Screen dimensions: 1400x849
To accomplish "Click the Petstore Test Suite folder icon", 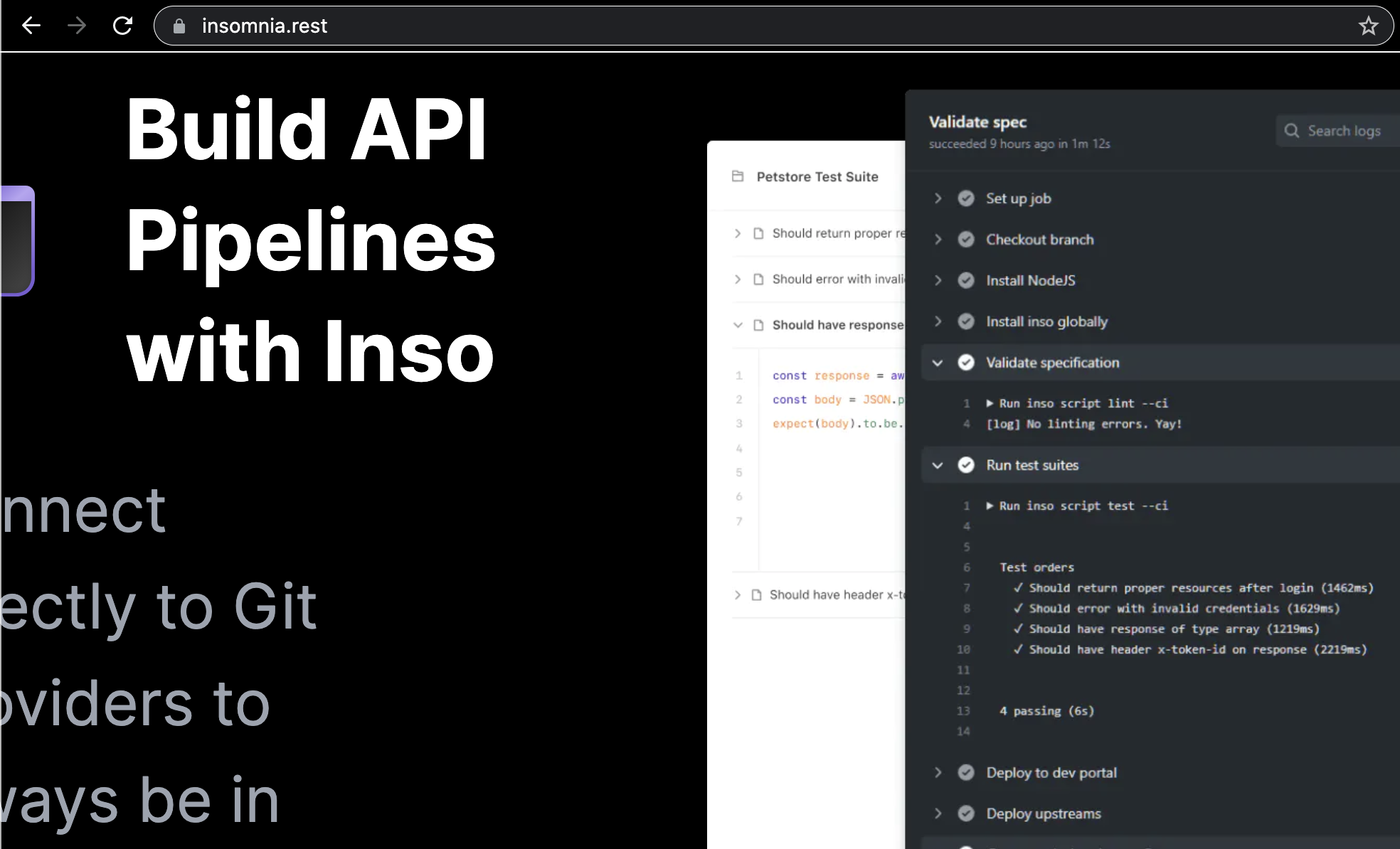I will (x=738, y=176).
